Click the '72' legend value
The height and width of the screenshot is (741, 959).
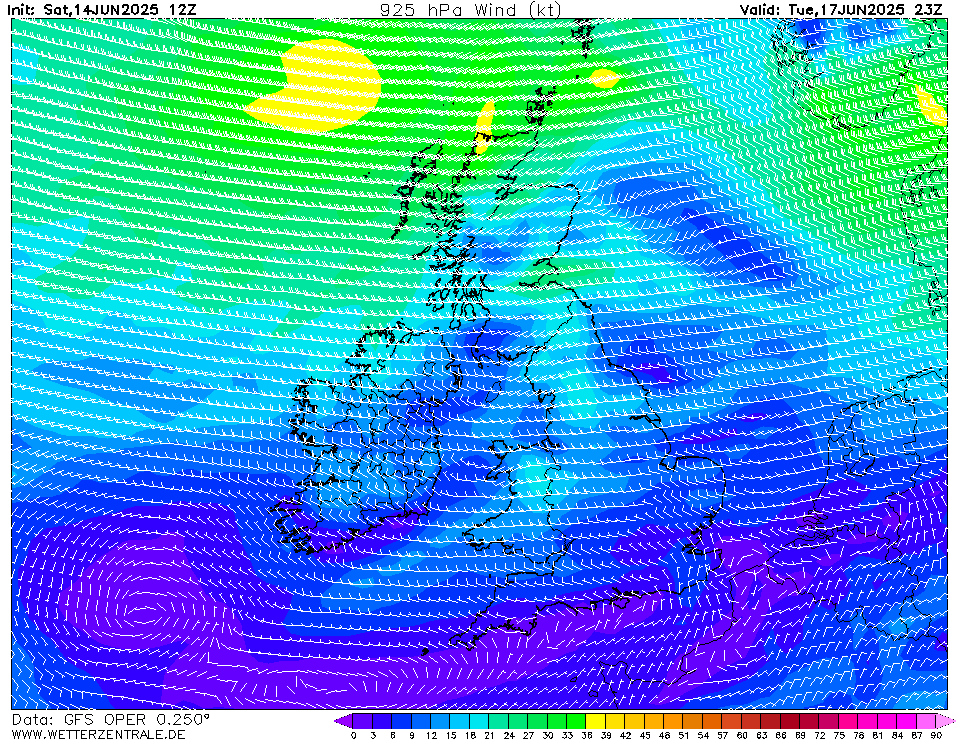820,735
